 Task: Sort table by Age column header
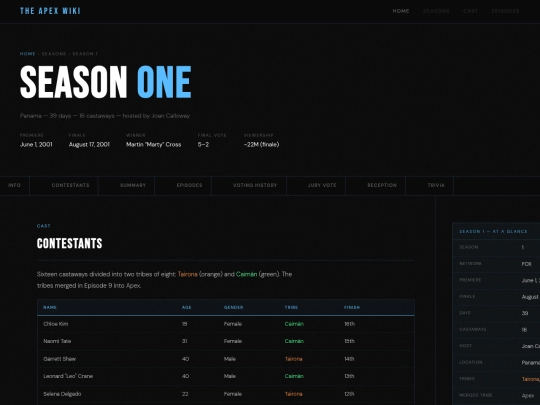pos(187,307)
